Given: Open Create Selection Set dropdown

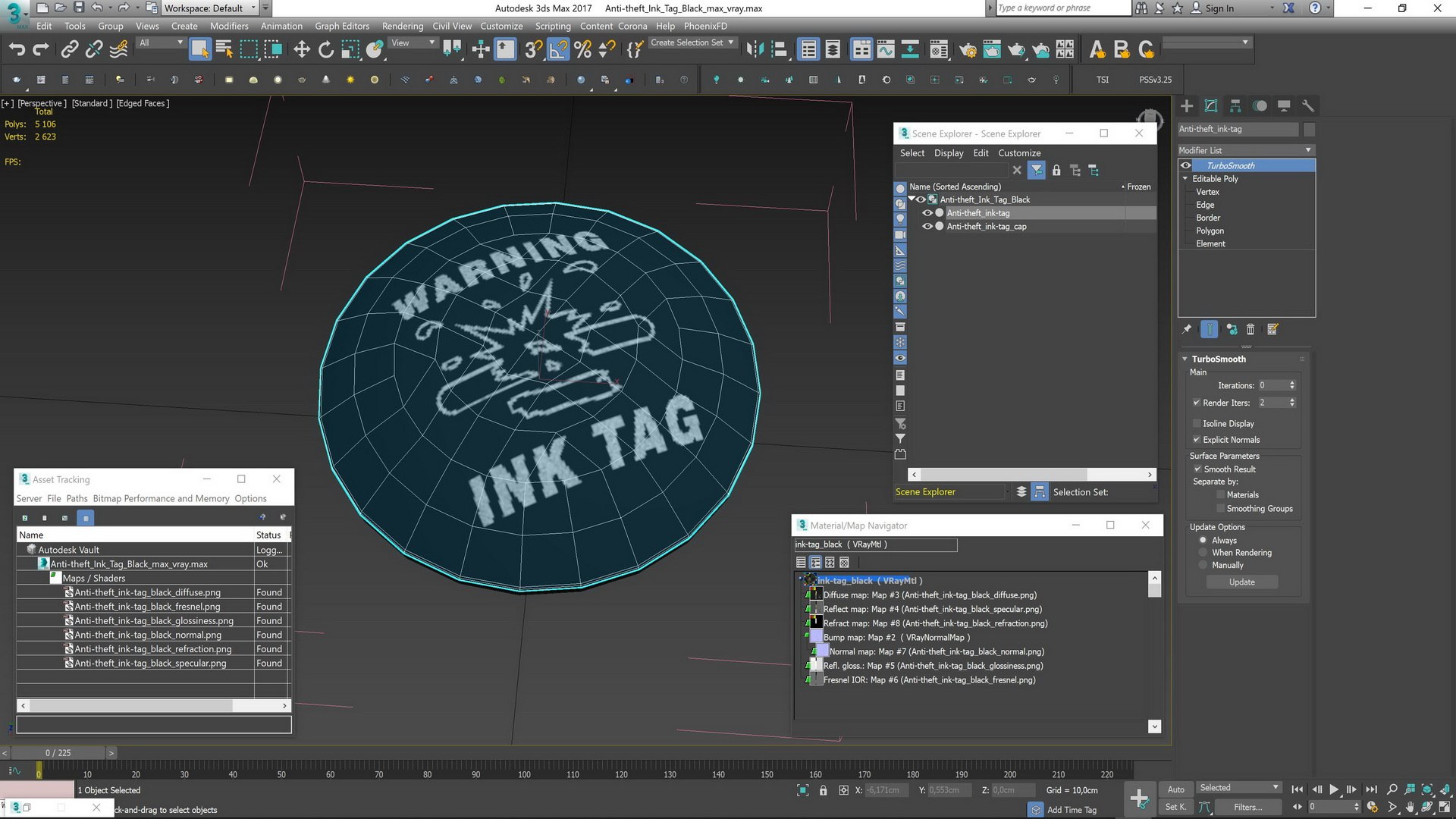Looking at the screenshot, I should (692, 42).
